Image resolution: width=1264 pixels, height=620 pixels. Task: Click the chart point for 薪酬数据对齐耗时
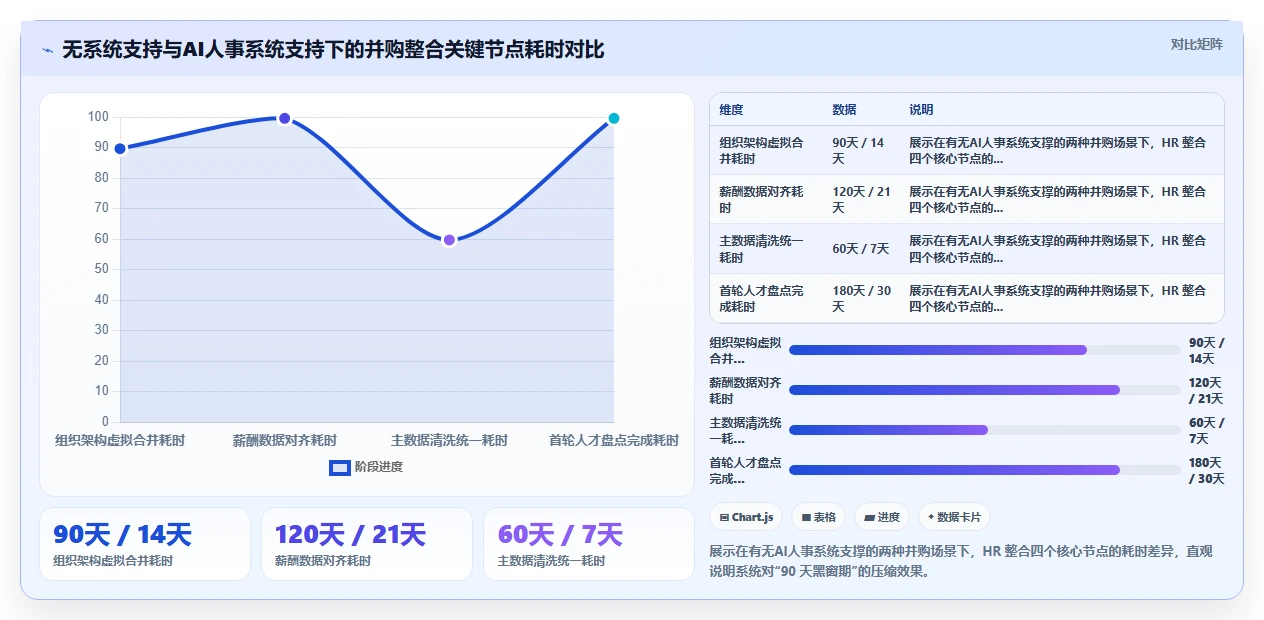(x=284, y=118)
